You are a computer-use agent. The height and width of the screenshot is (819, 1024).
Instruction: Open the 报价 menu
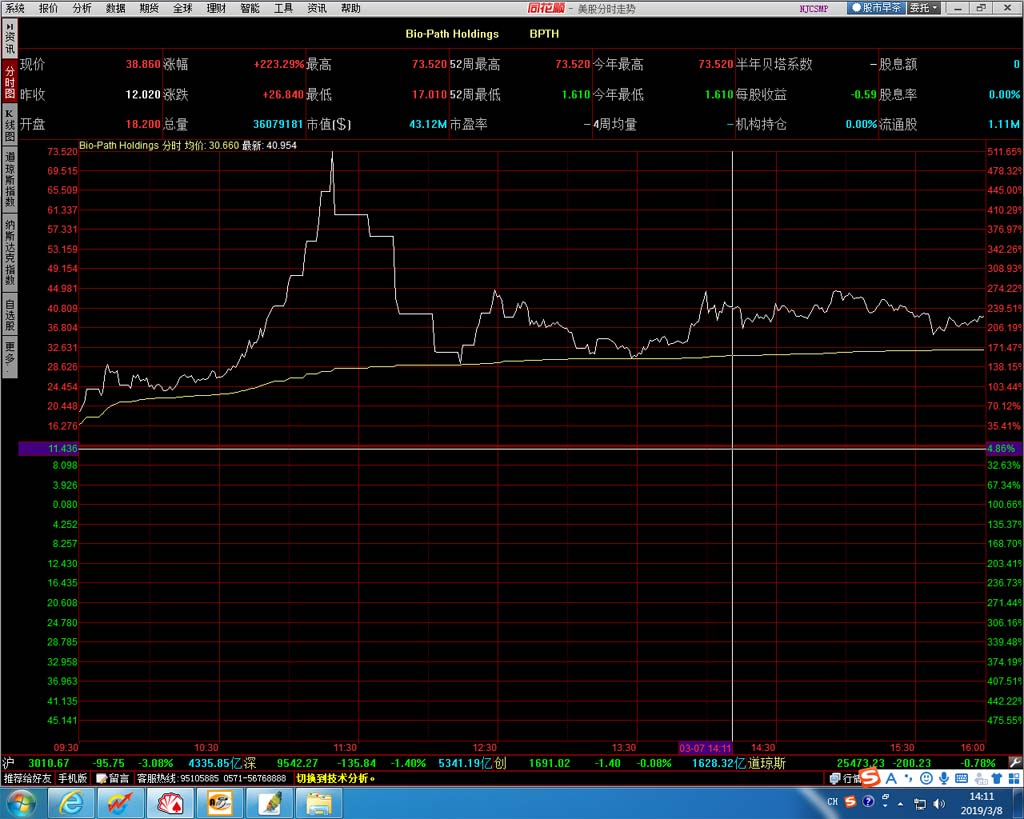point(48,8)
